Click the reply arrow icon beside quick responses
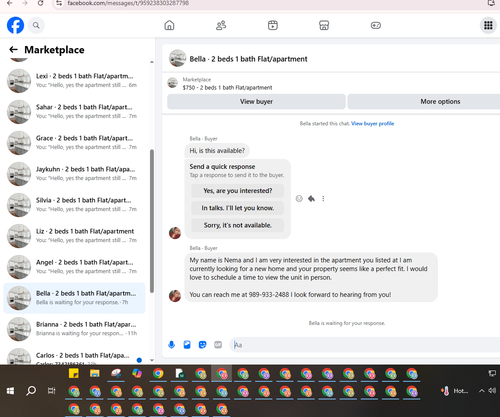Viewport: 500px width, 417px height. pos(311,199)
